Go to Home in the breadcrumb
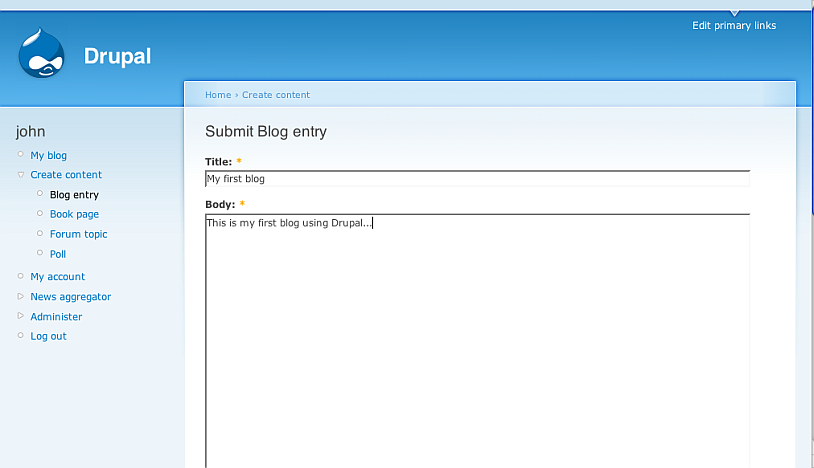This screenshot has width=814, height=468. tap(217, 95)
